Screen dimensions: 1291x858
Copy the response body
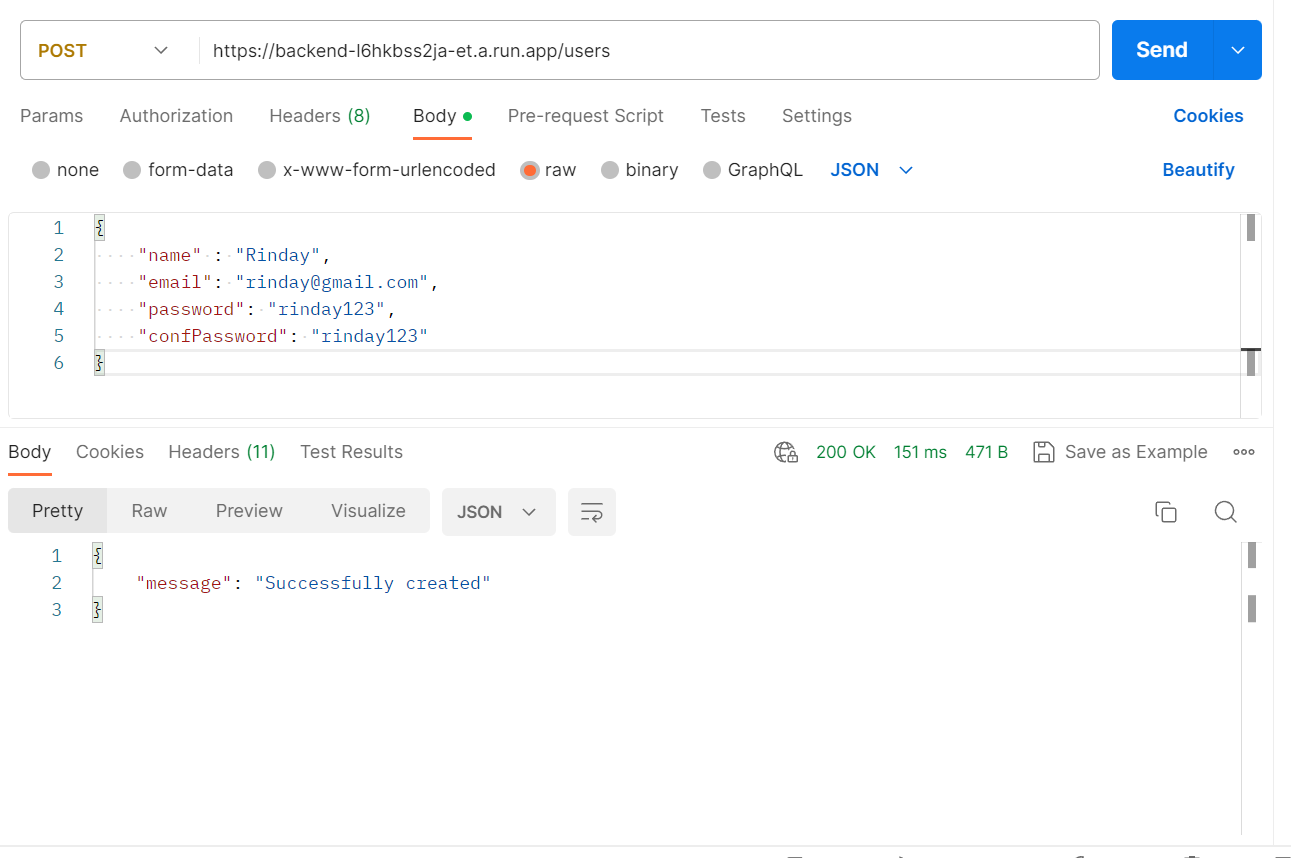1166,511
